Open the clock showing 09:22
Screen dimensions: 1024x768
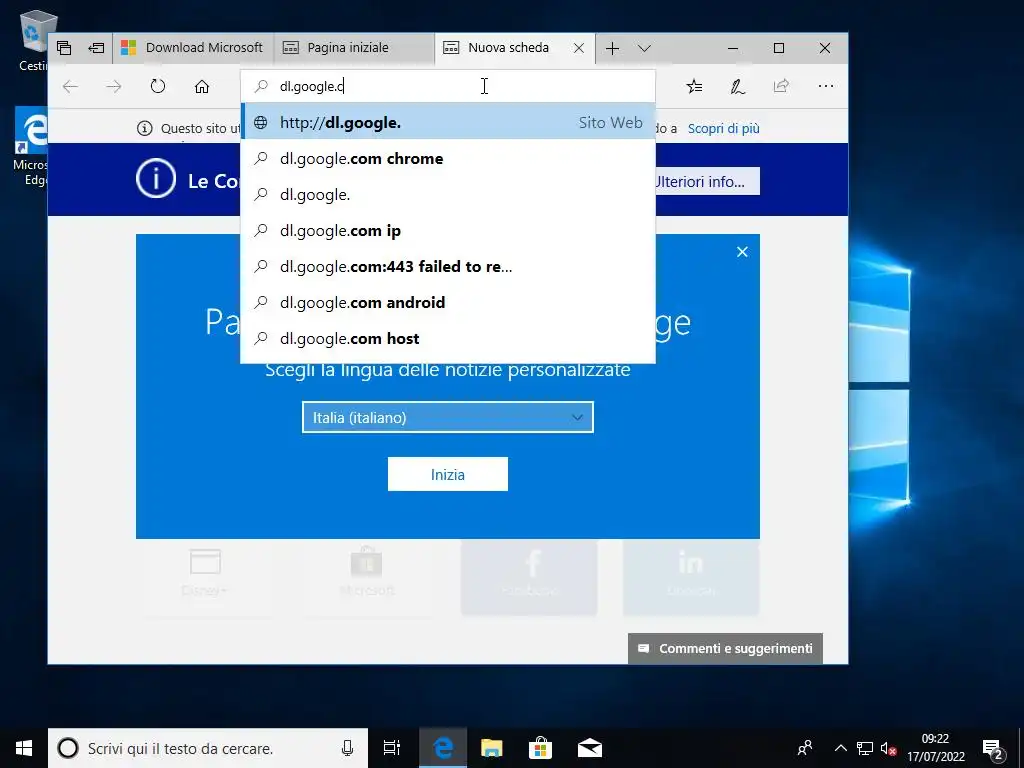pos(935,748)
